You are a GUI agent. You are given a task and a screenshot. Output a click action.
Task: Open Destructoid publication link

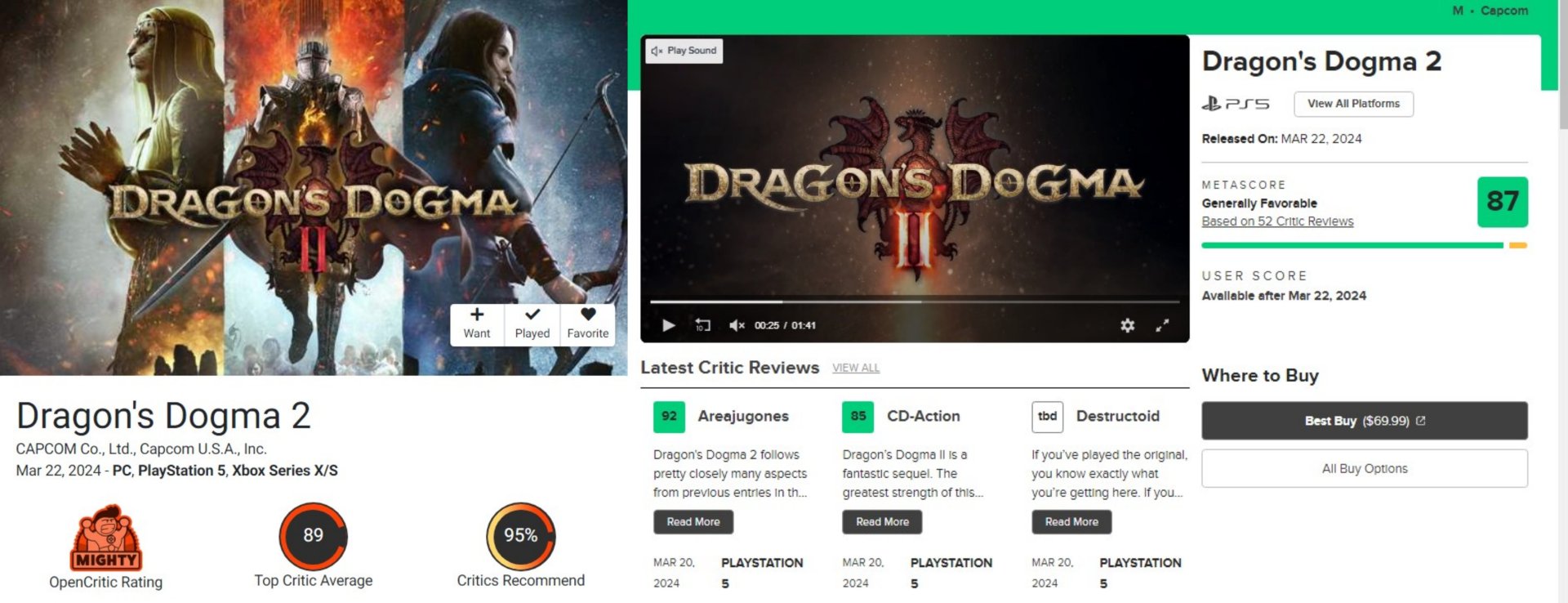point(1117,416)
